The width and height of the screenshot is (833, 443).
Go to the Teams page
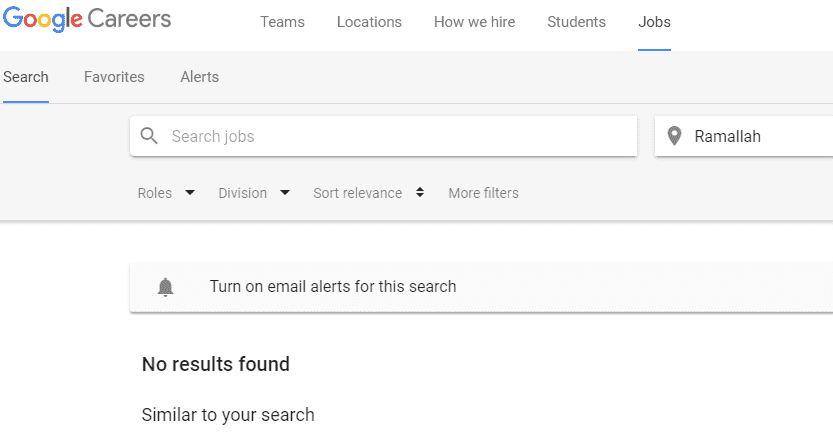point(282,22)
